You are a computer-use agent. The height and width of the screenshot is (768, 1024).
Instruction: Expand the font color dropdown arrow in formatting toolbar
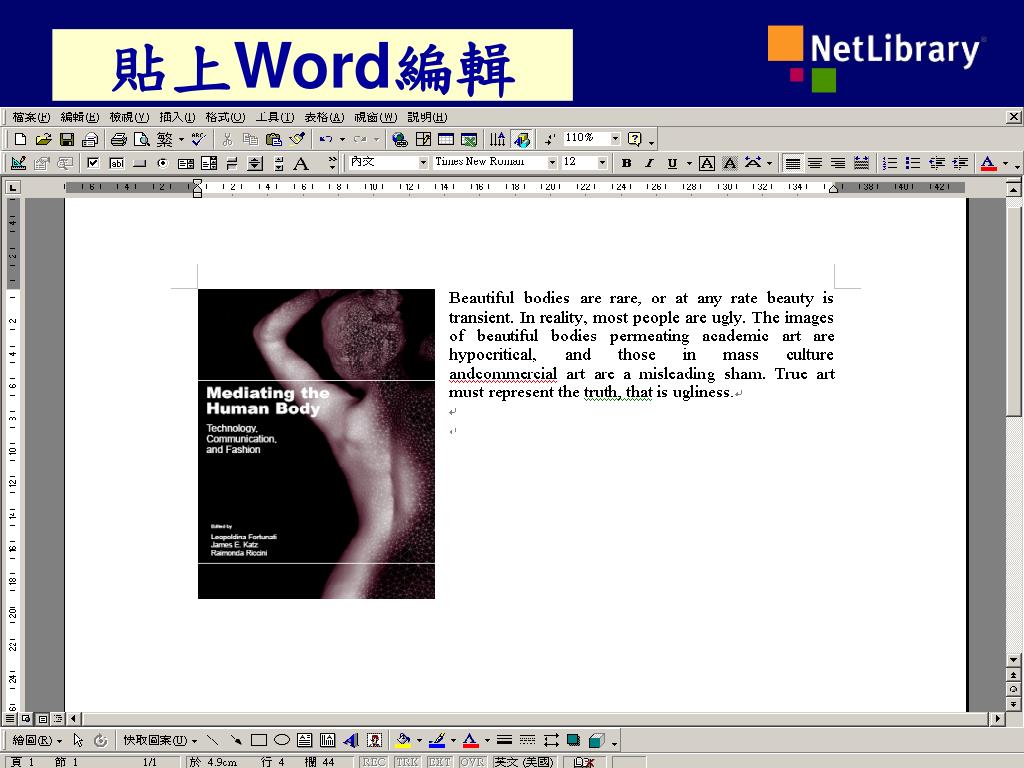tap(1005, 163)
